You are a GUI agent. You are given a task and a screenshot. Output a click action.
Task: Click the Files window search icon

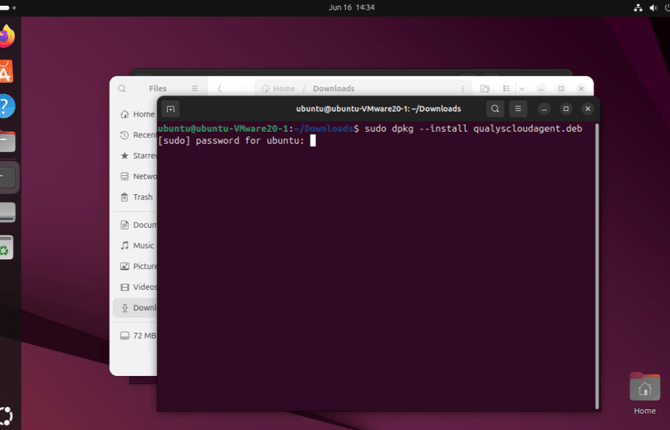[x=122, y=88]
